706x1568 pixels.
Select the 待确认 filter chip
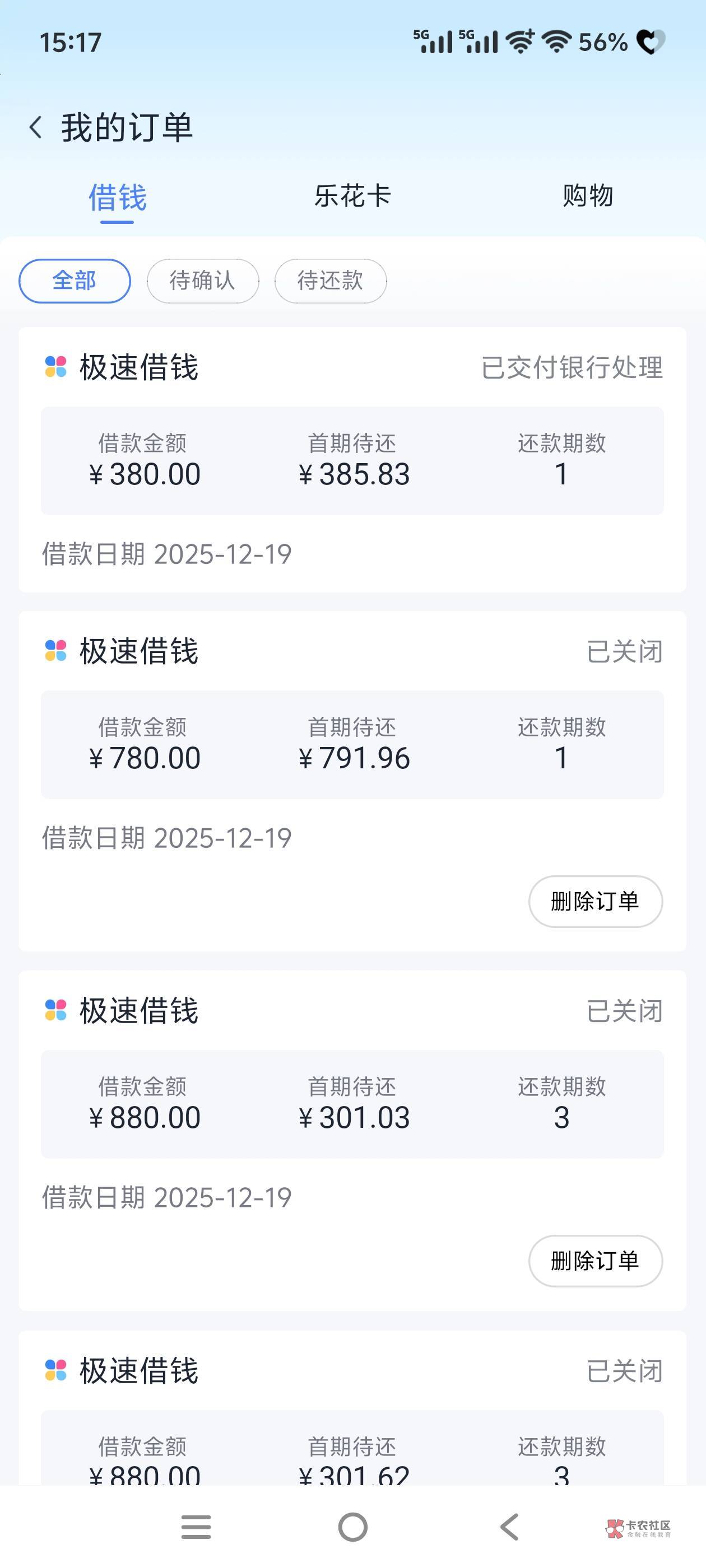coord(202,281)
